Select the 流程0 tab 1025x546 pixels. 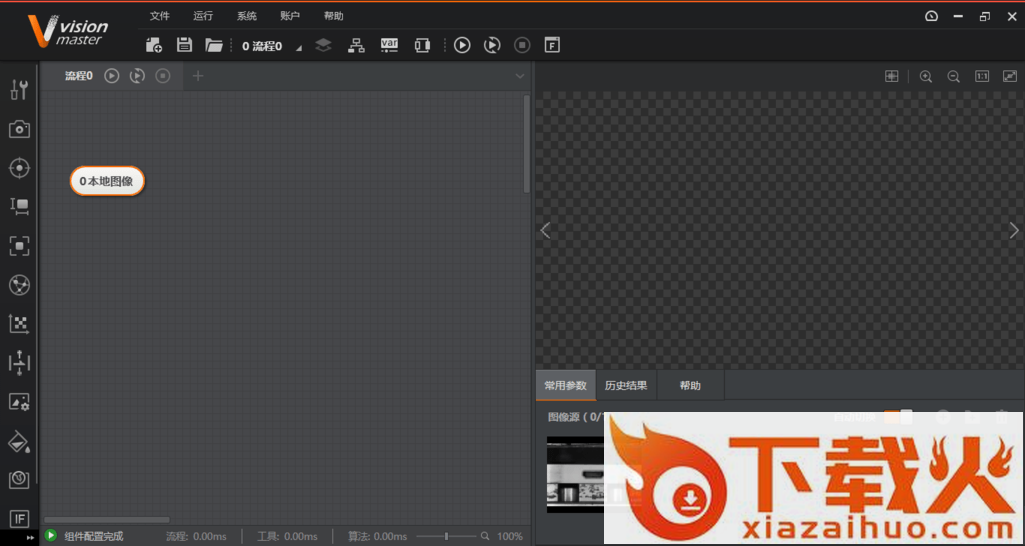click(x=78, y=76)
